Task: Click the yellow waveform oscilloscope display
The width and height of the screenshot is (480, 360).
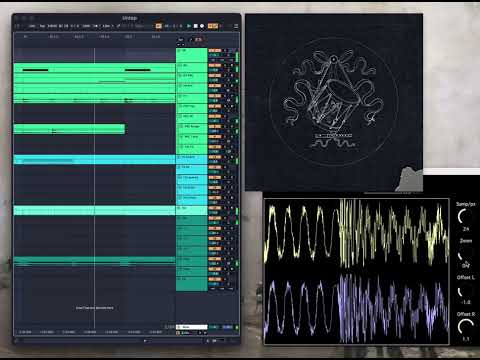Action: (357, 233)
